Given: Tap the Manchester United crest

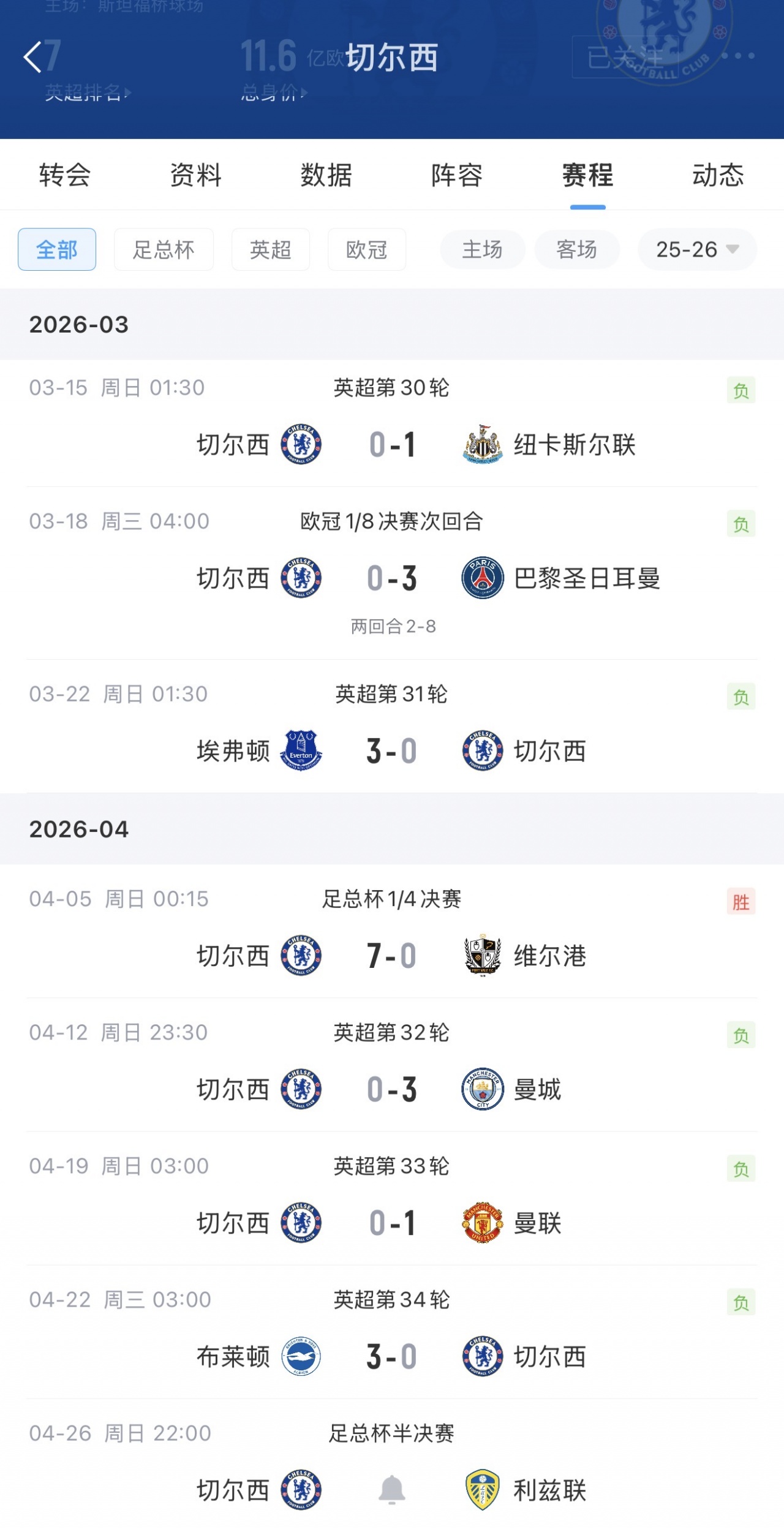Looking at the screenshot, I should (x=483, y=1223).
